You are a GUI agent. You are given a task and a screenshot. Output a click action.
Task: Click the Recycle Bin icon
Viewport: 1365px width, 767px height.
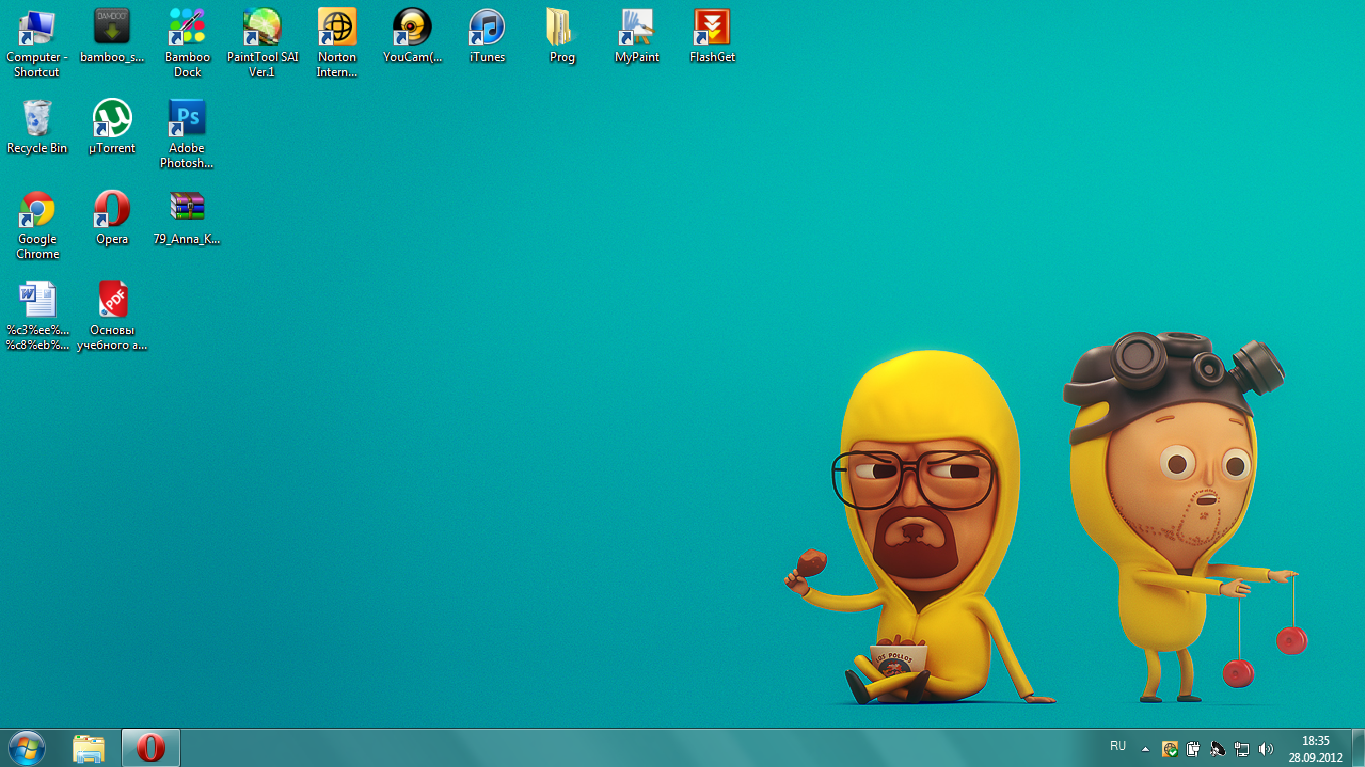37,127
